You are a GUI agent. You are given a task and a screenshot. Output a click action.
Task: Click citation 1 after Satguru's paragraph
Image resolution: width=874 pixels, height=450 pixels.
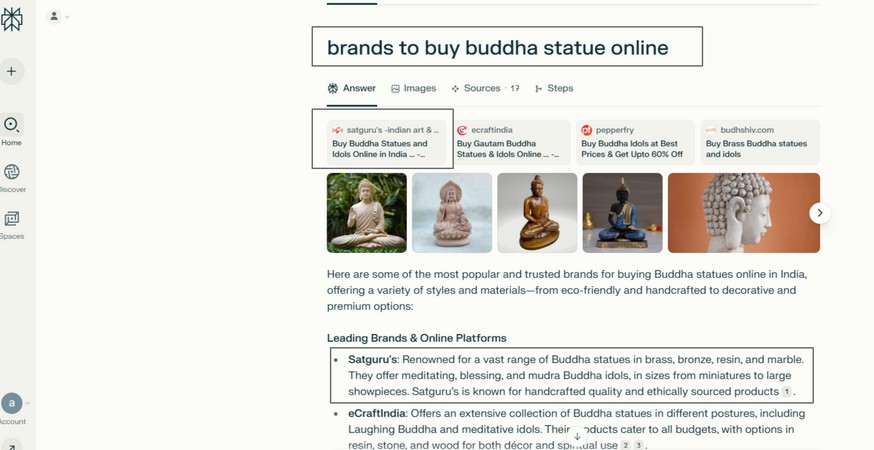tap(786, 391)
